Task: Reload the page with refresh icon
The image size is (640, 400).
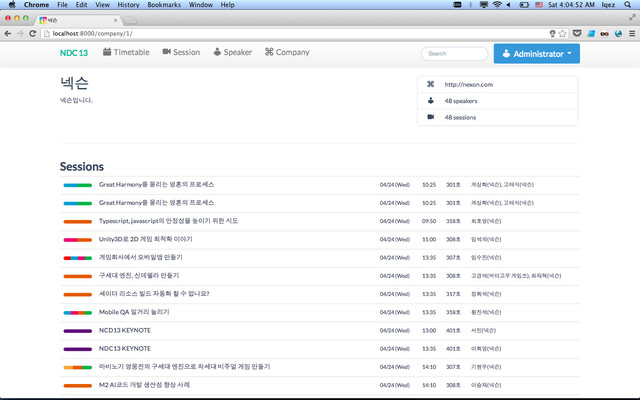Action: (x=33, y=33)
